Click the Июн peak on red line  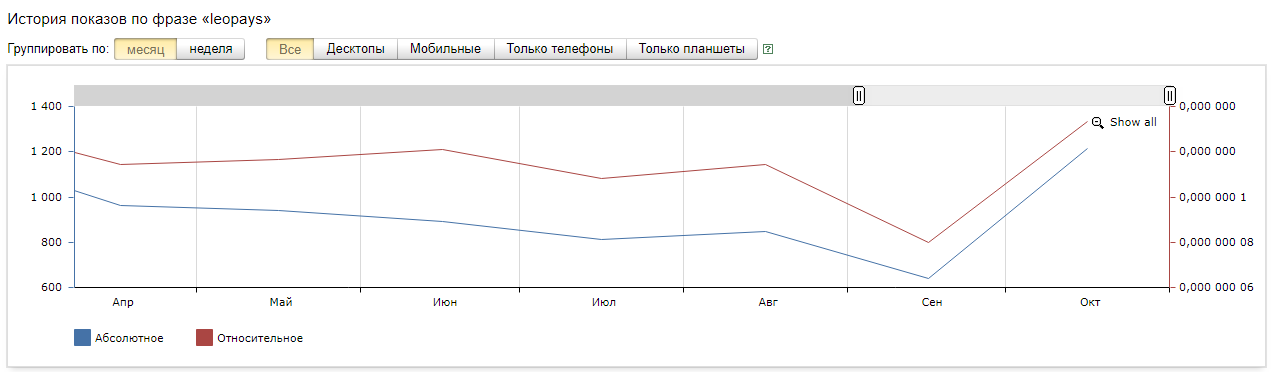click(x=442, y=149)
